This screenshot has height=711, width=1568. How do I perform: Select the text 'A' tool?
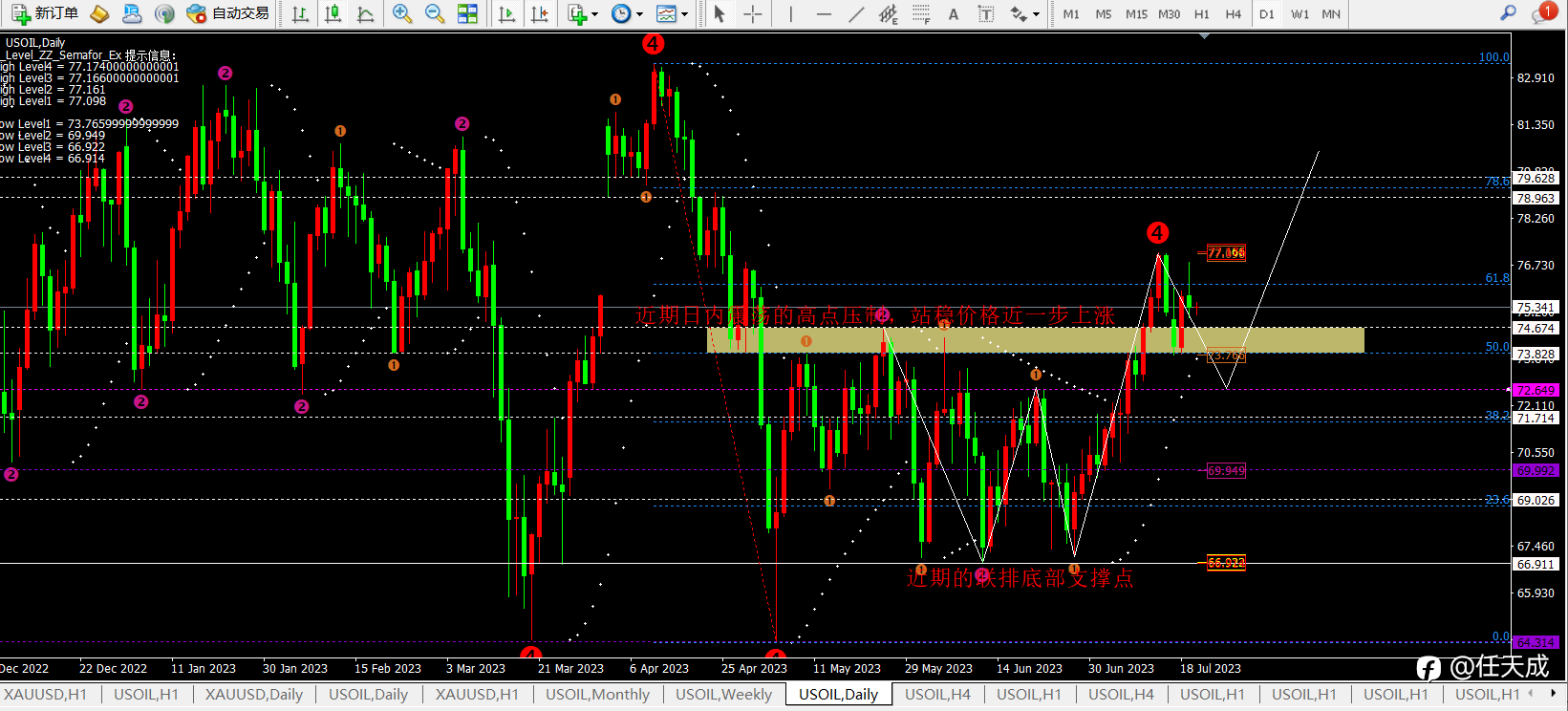point(954,13)
